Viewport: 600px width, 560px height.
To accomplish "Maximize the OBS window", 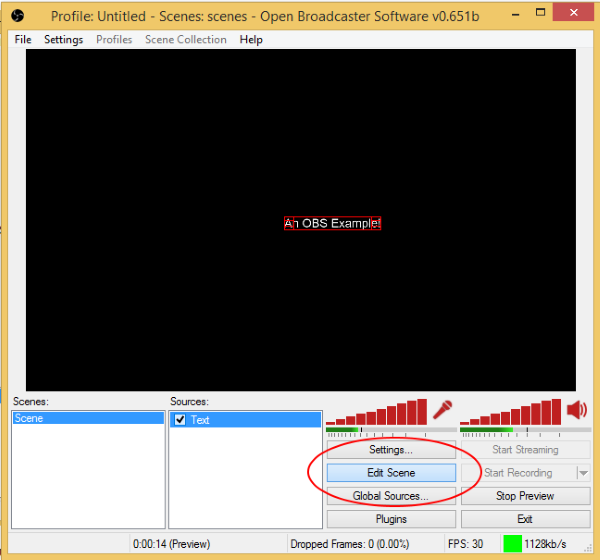I will click(x=527, y=14).
